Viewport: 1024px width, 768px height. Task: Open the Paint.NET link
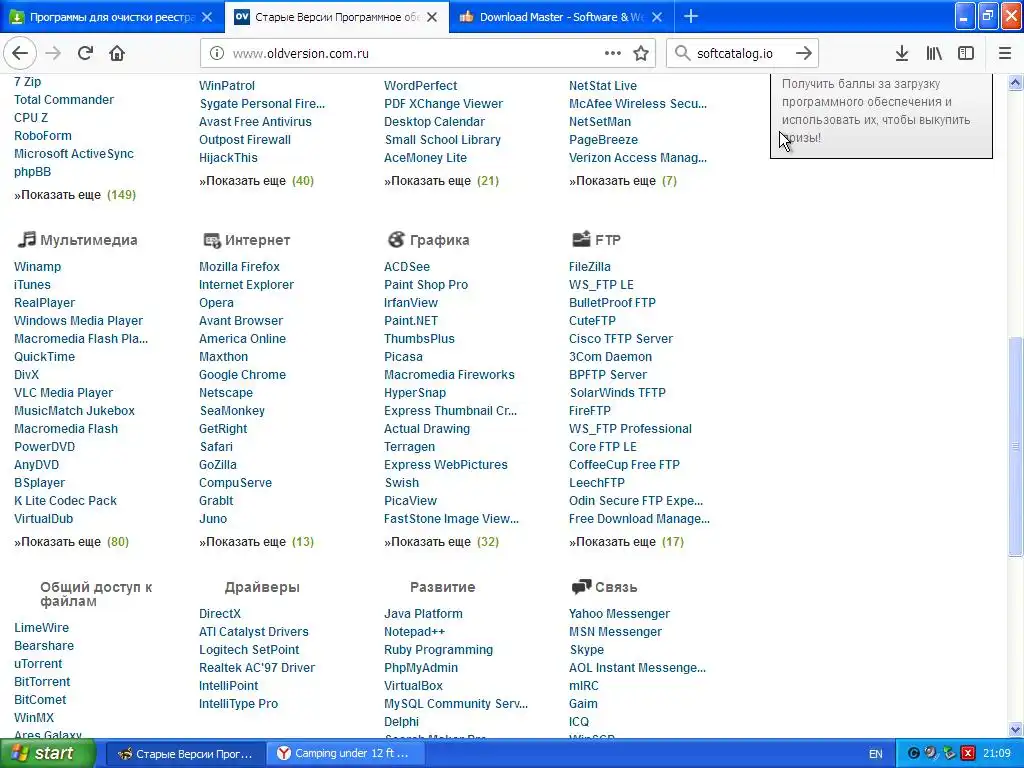[411, 321]
